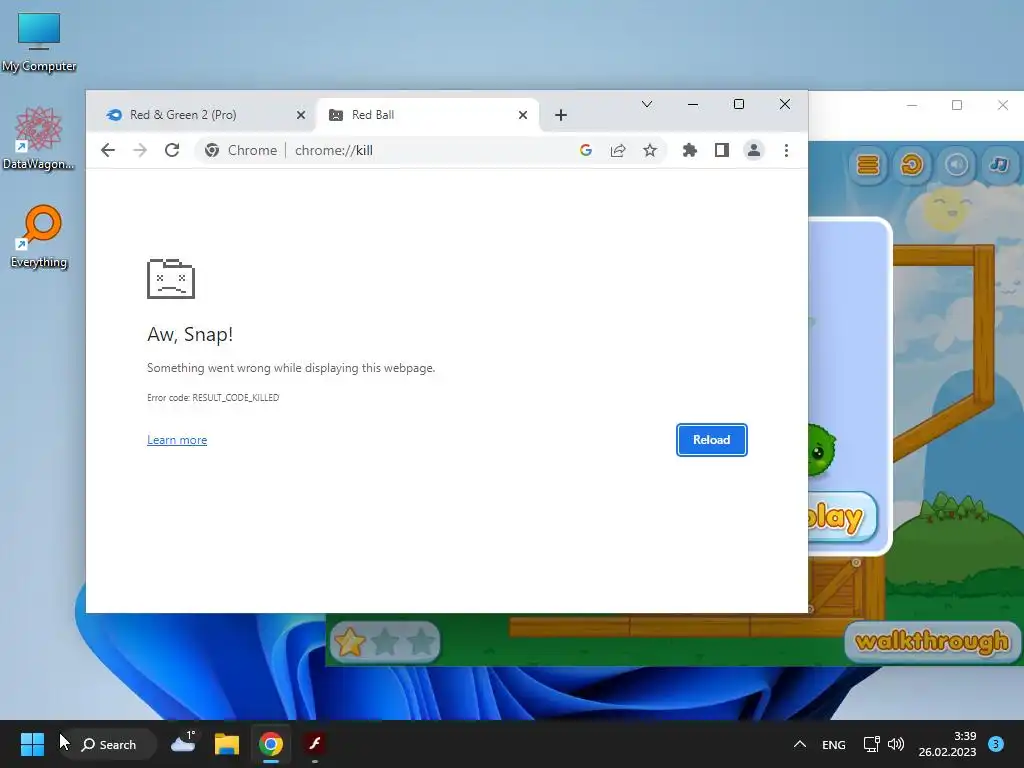
Task: Click the Aw, Snap! heading
Action: coord(190,334)
